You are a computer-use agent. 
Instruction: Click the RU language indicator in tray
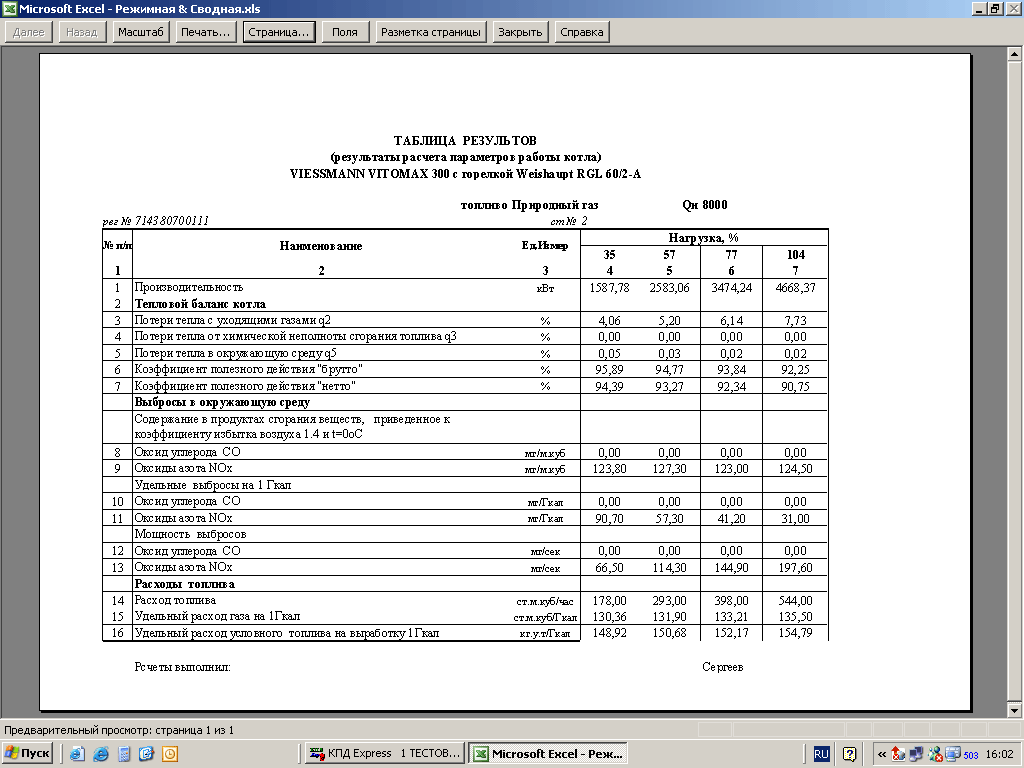[820, 754]
